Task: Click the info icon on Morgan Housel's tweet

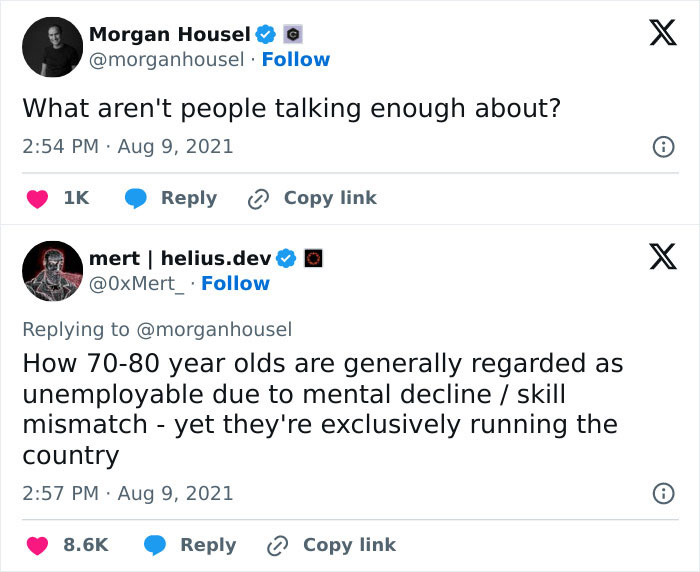Action: 661,147
